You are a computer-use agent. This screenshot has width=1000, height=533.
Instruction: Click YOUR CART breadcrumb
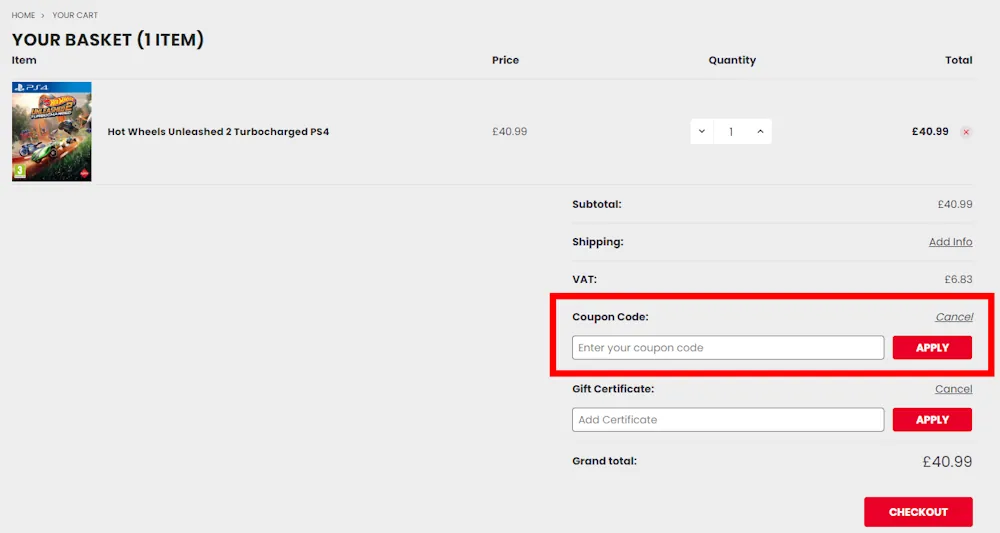75,15
